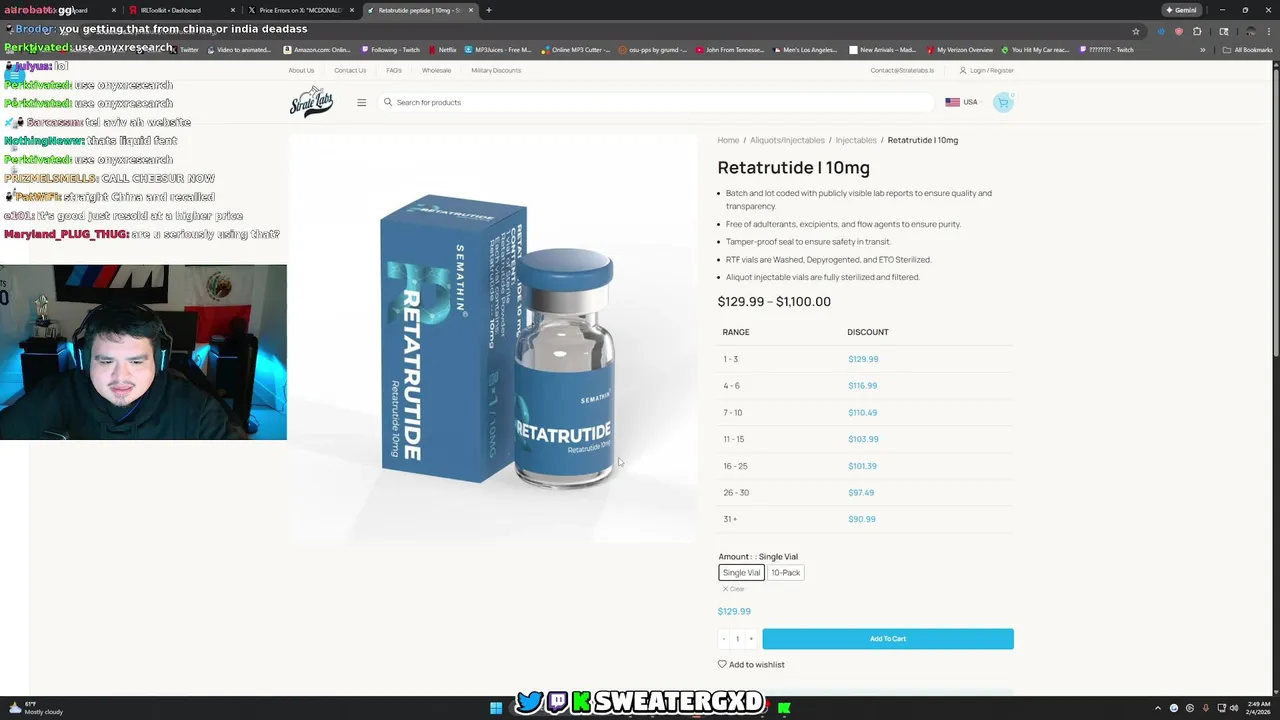
Task: Click the Amazon.com bookmark
Action: point(317,50)
